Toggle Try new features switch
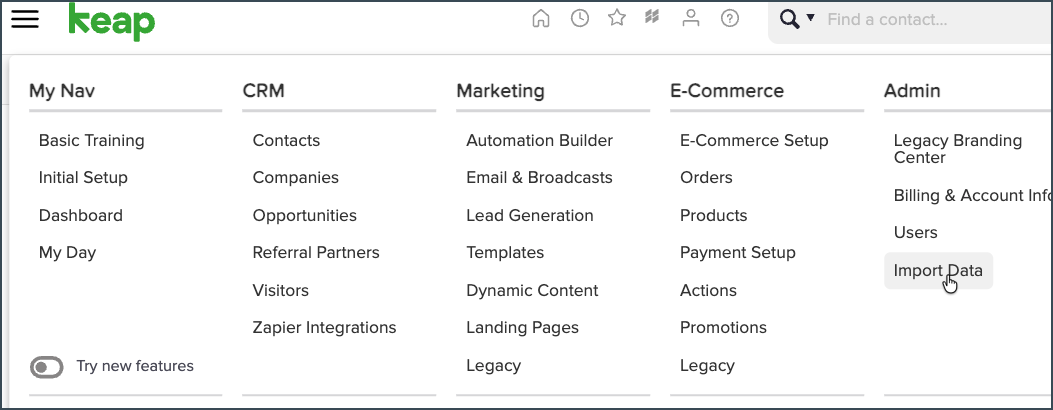This screenshot has width=1053, height=410. (46, 367)
